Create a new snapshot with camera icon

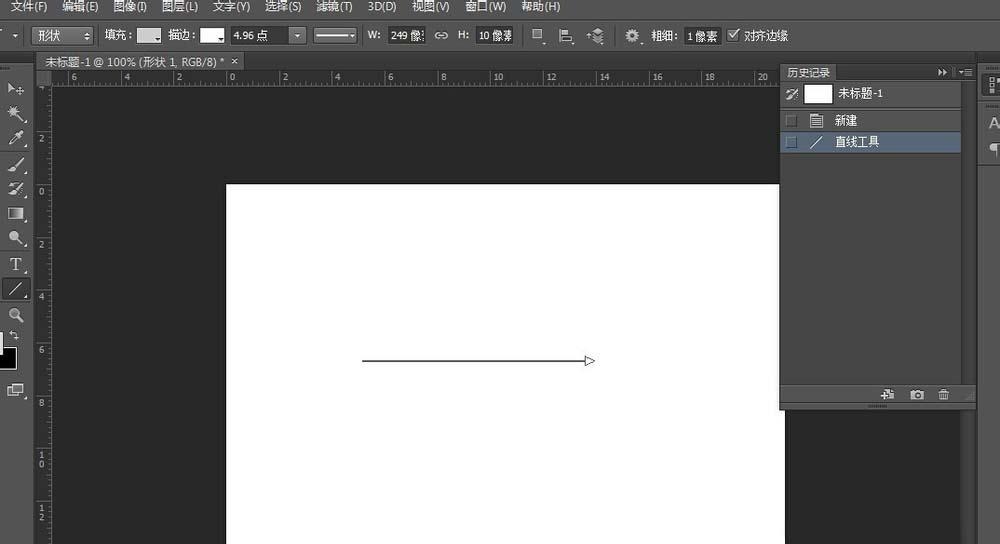[x=916, y=395]
